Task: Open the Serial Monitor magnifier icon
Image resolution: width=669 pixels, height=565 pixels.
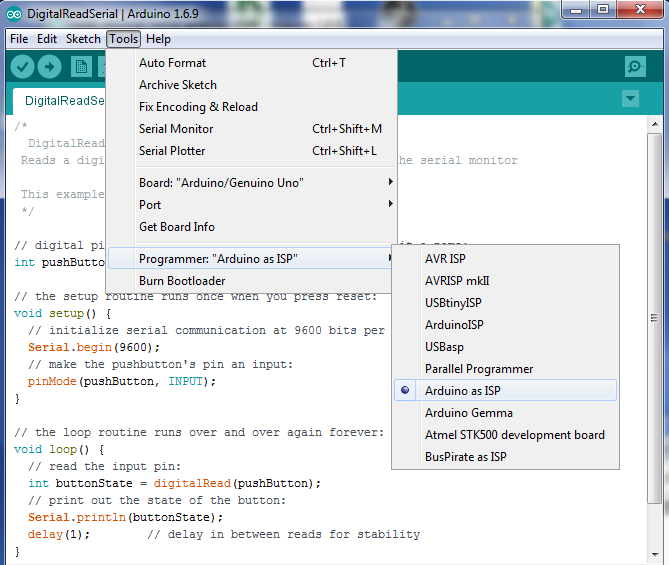Action: coord(635,67)
